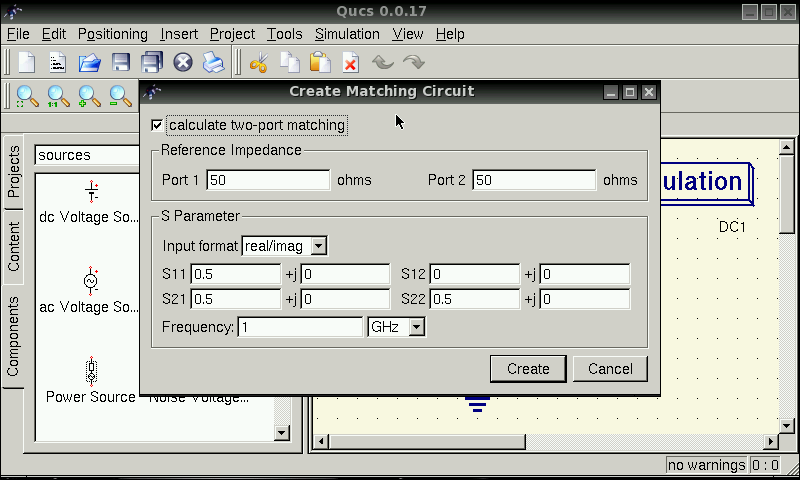Open the Positioning menu

(113, 34)
